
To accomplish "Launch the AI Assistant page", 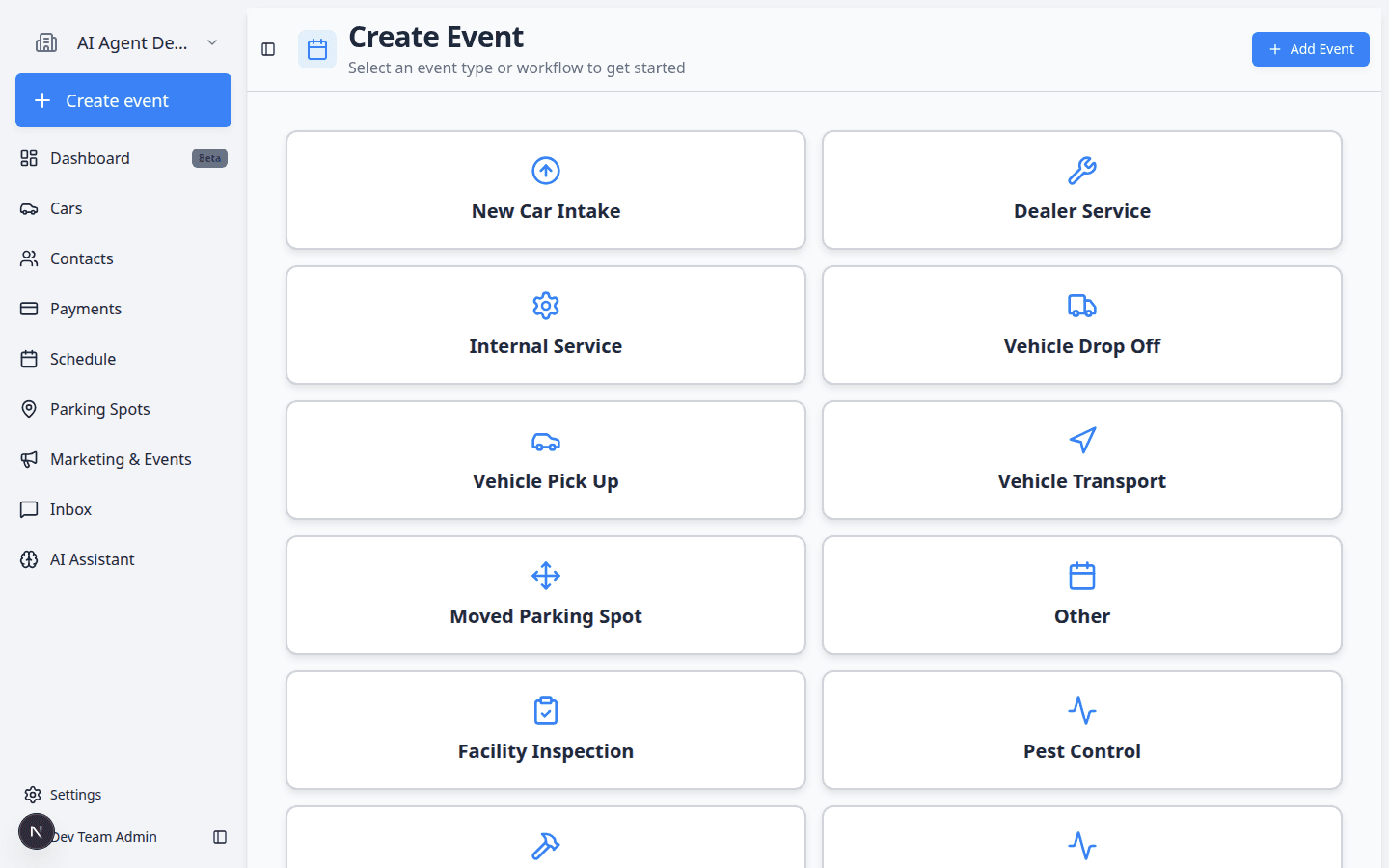I will 123,559.
